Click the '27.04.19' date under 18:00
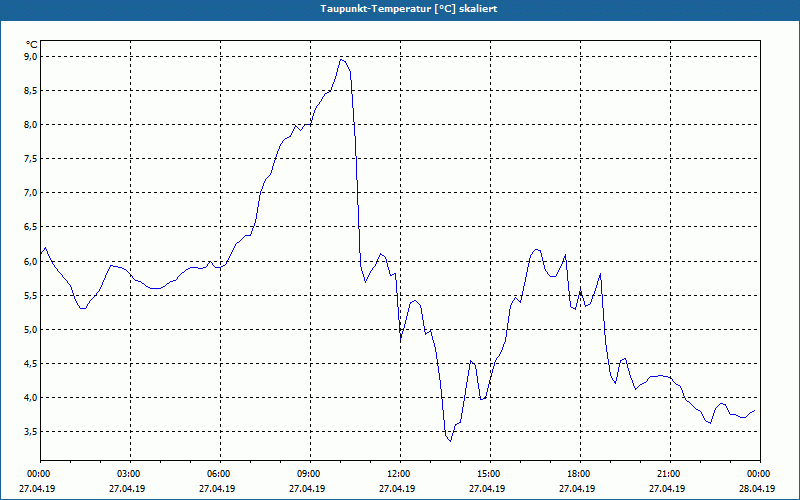Image resolution: width=800 pixels, height=500 pixels. (x=578, y=488)
